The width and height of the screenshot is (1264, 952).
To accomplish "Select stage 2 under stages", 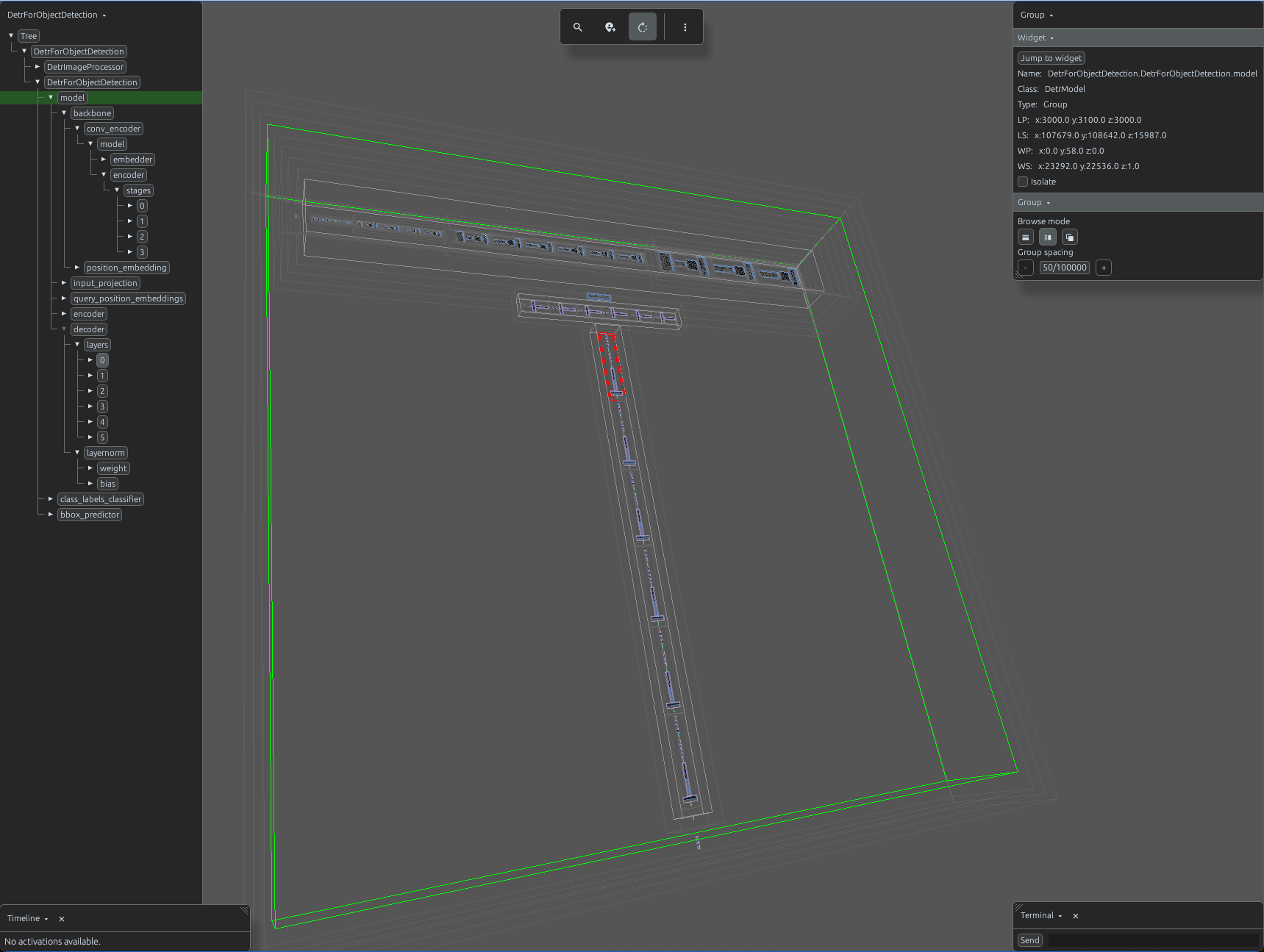I will point(142,237).
